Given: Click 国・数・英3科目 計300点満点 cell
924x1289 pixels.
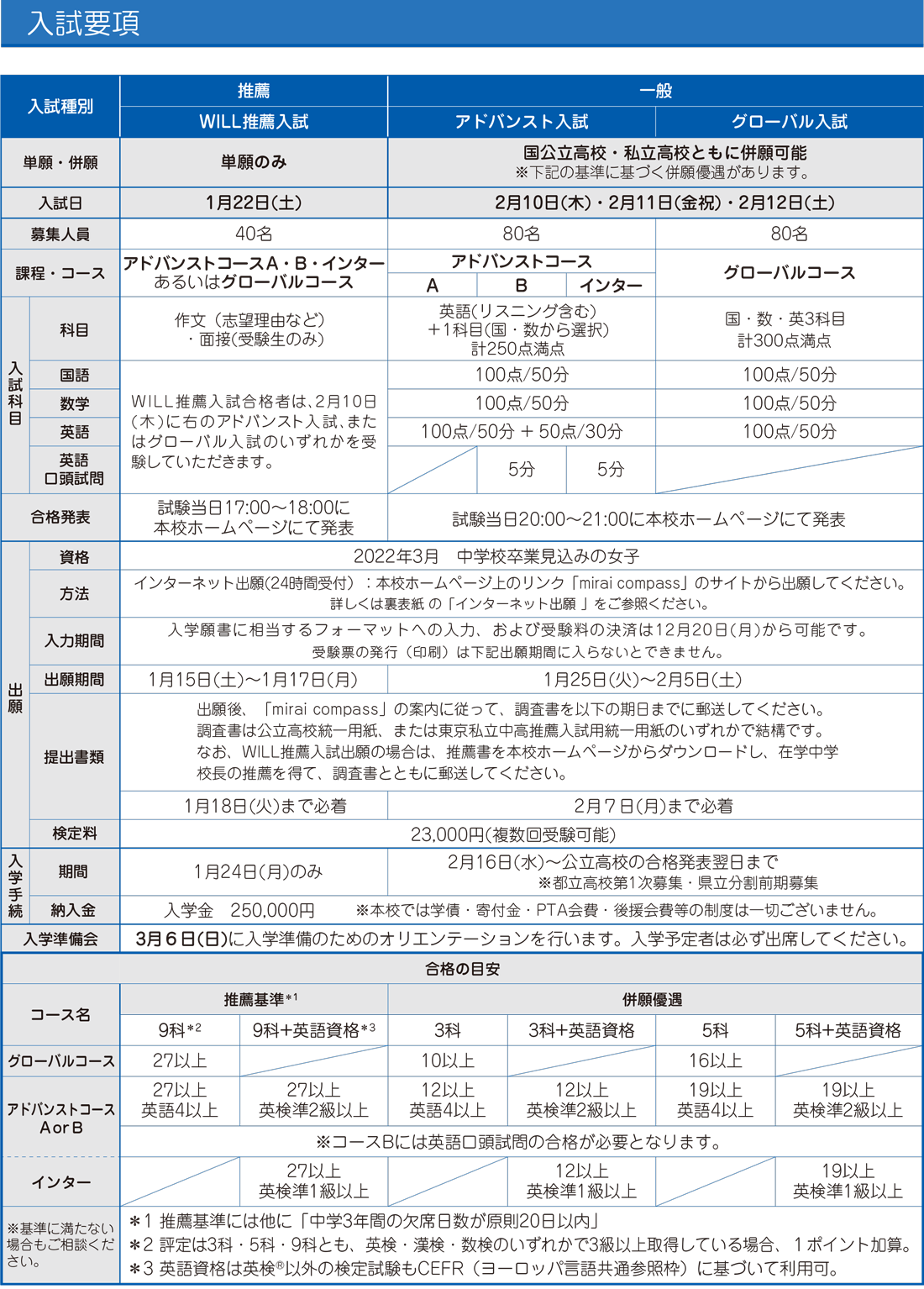Looking at the screenshot, I should 790,329.
